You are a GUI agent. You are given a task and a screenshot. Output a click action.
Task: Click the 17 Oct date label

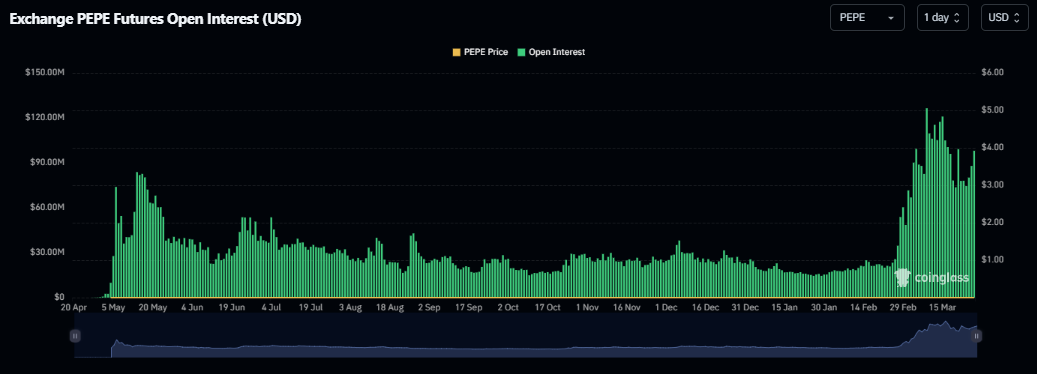[548, 308]
